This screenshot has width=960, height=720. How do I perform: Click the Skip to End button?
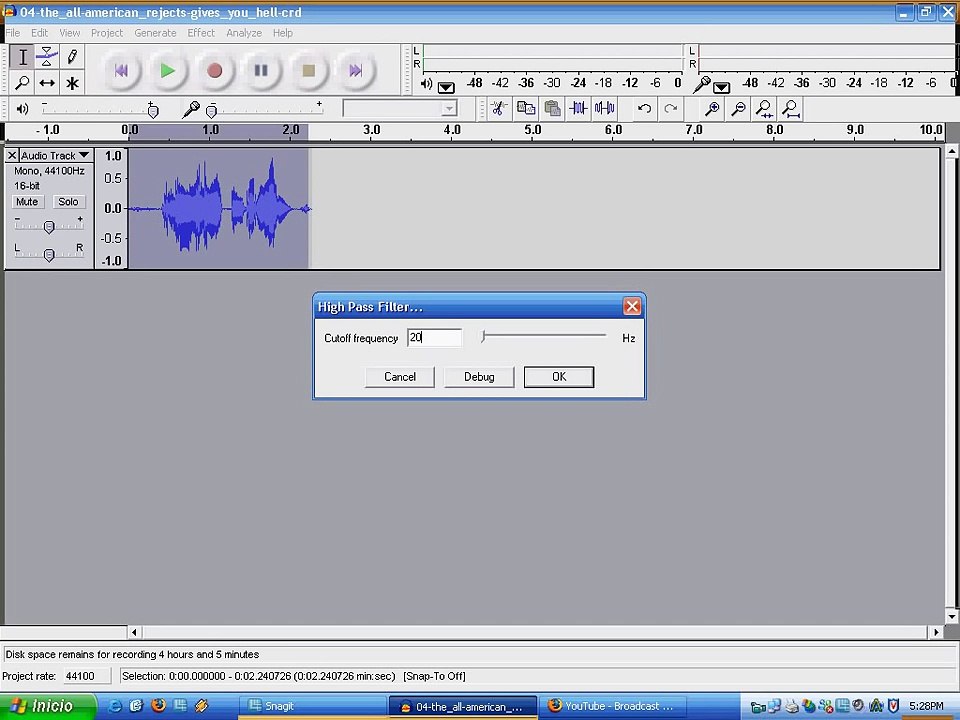(356, 71)
